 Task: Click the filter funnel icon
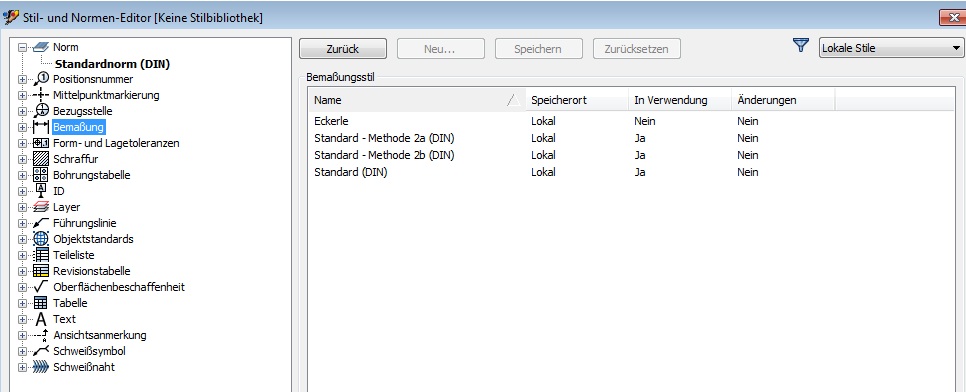[800, 45]
